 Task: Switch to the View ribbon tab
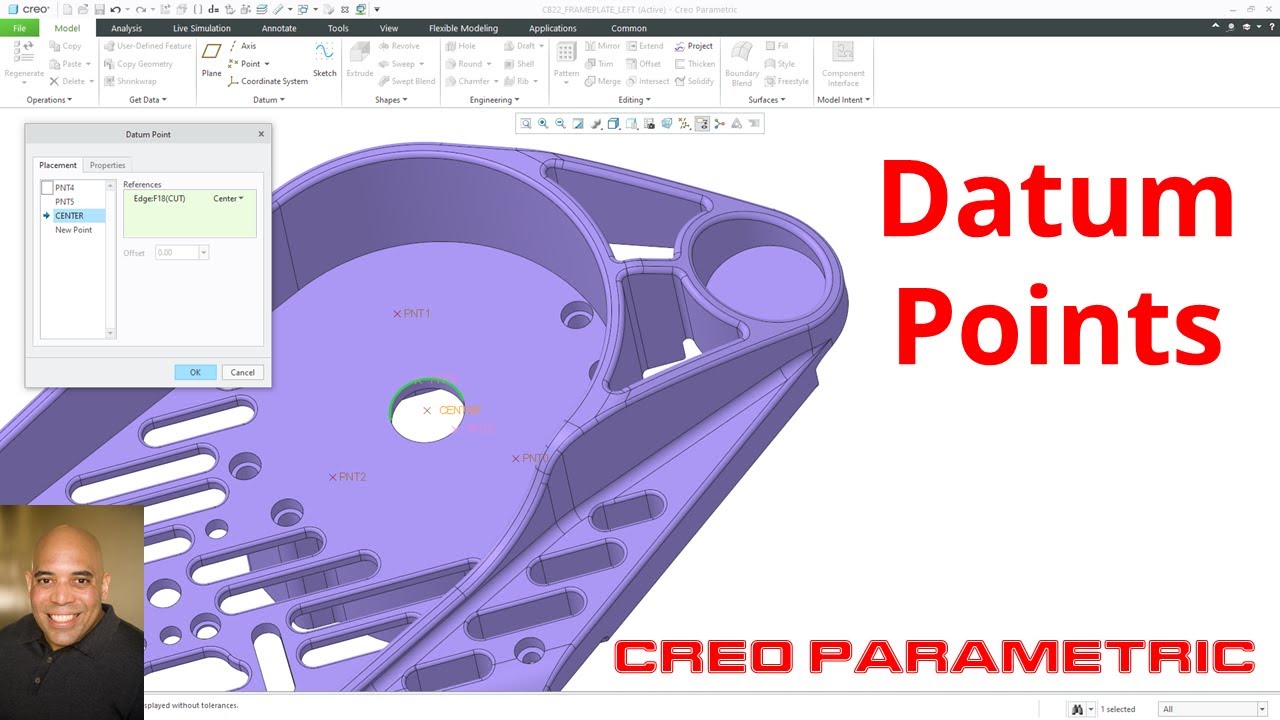click(389, 28)
